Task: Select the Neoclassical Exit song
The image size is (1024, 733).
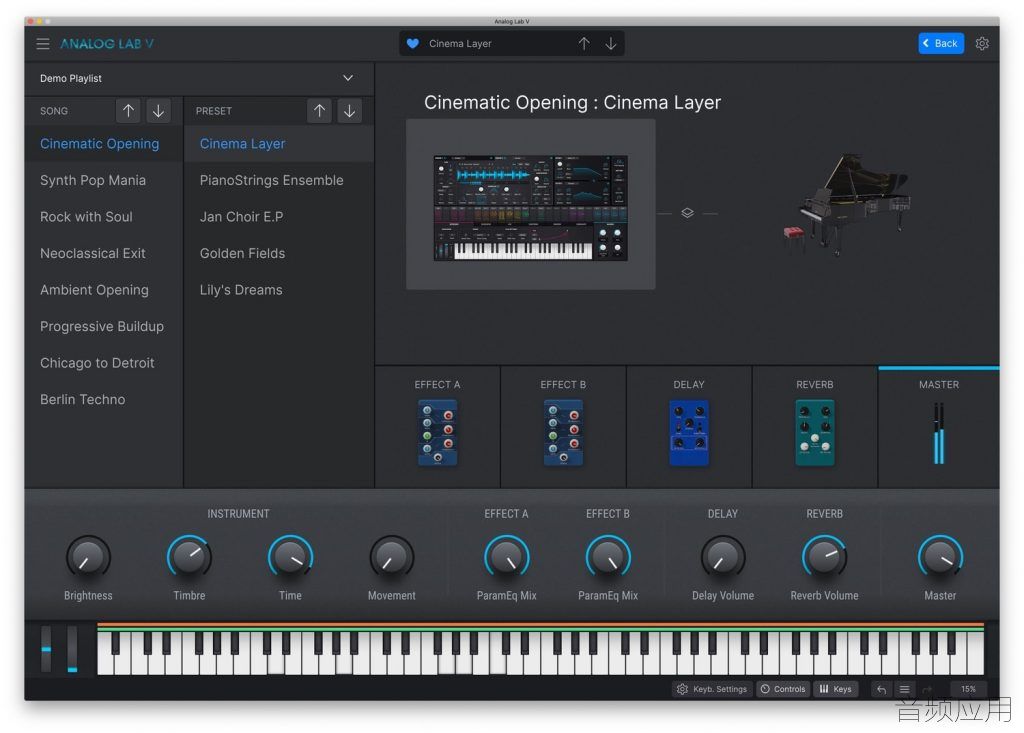Action: tap(104, 253)
